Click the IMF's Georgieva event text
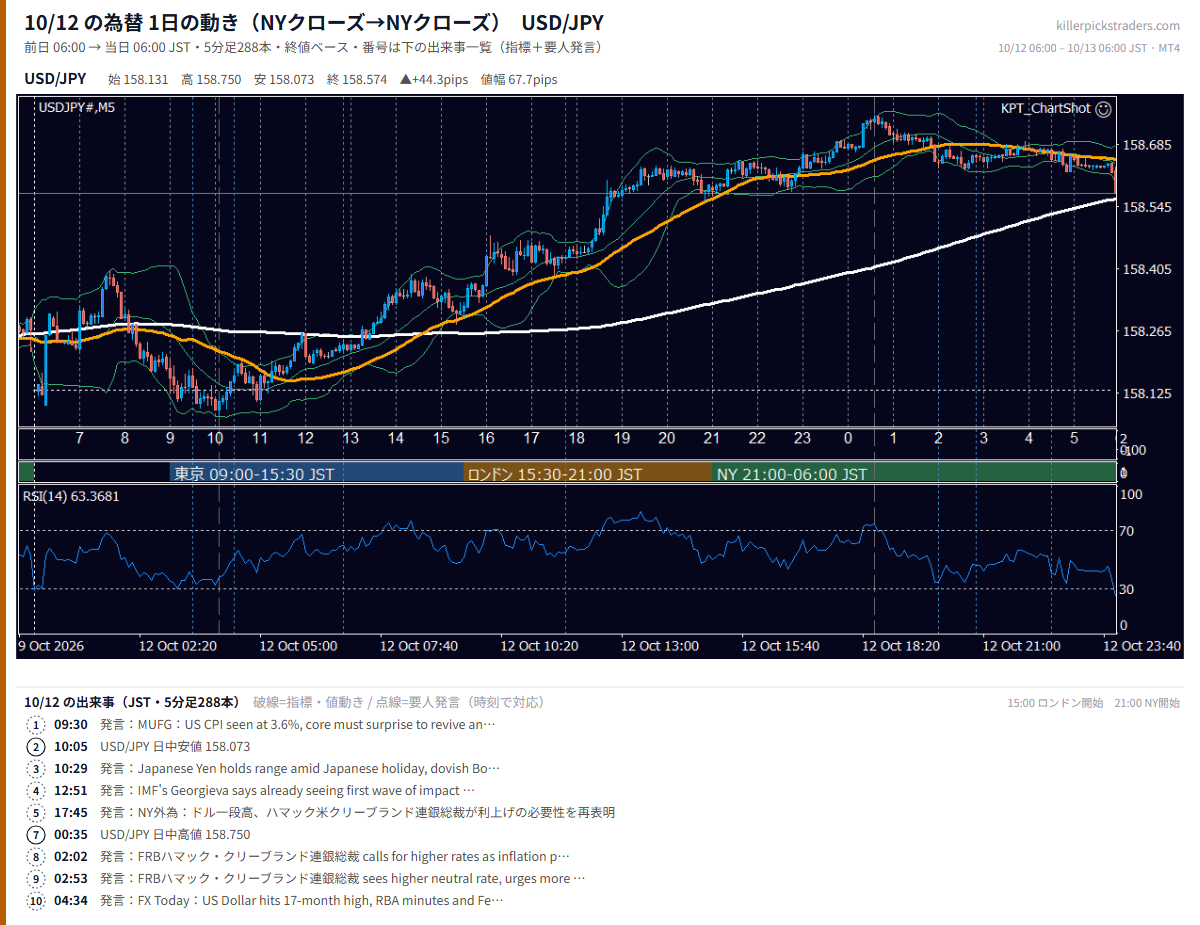This screenshot has width=1200, height=925. coord(287,791)
